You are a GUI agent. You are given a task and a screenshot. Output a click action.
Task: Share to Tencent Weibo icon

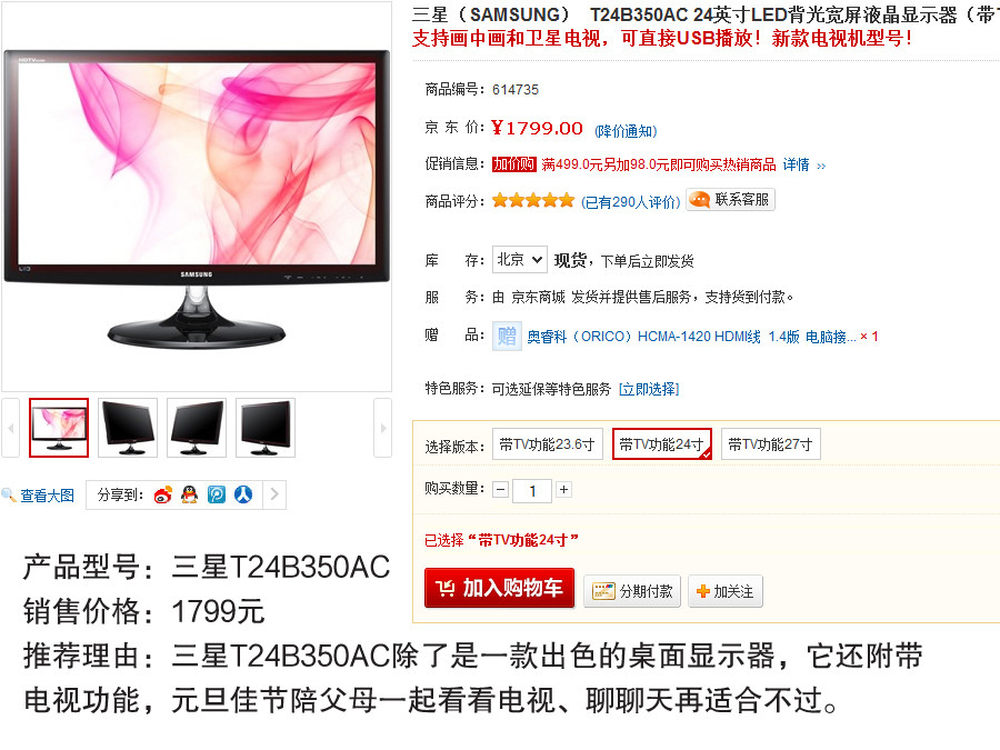tap(216, 495)
